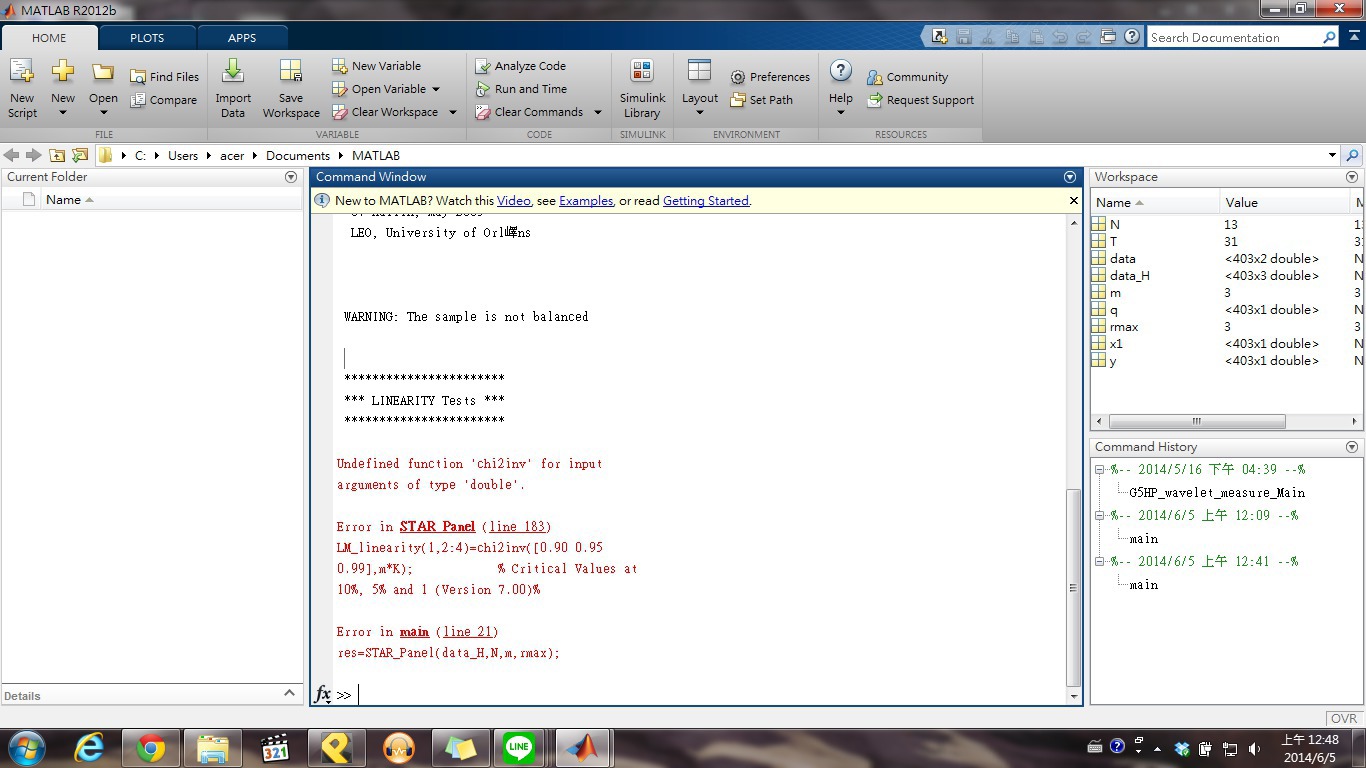Viewport: 1366px width, 768px height.
Task: Open the STAR_Panel error link
Action: pyautogui.click(x=438, y=527)
